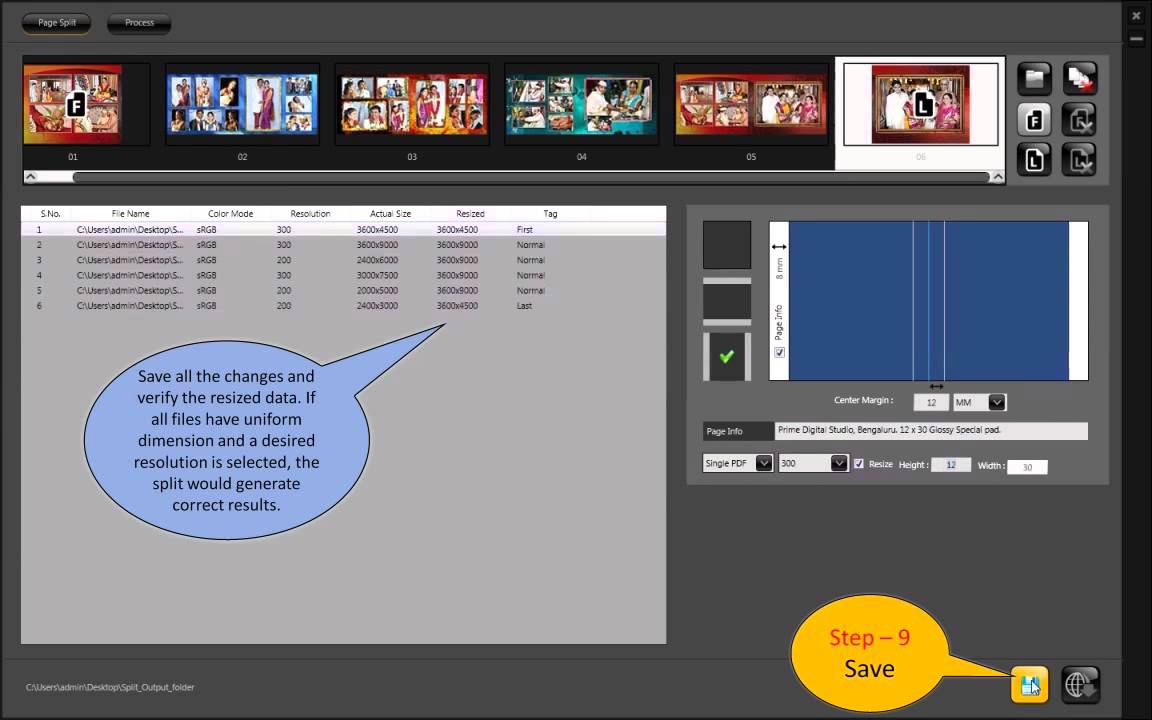Click the file path in row 2
This screenshot has height=720, width=1152.
click(130, 245)
